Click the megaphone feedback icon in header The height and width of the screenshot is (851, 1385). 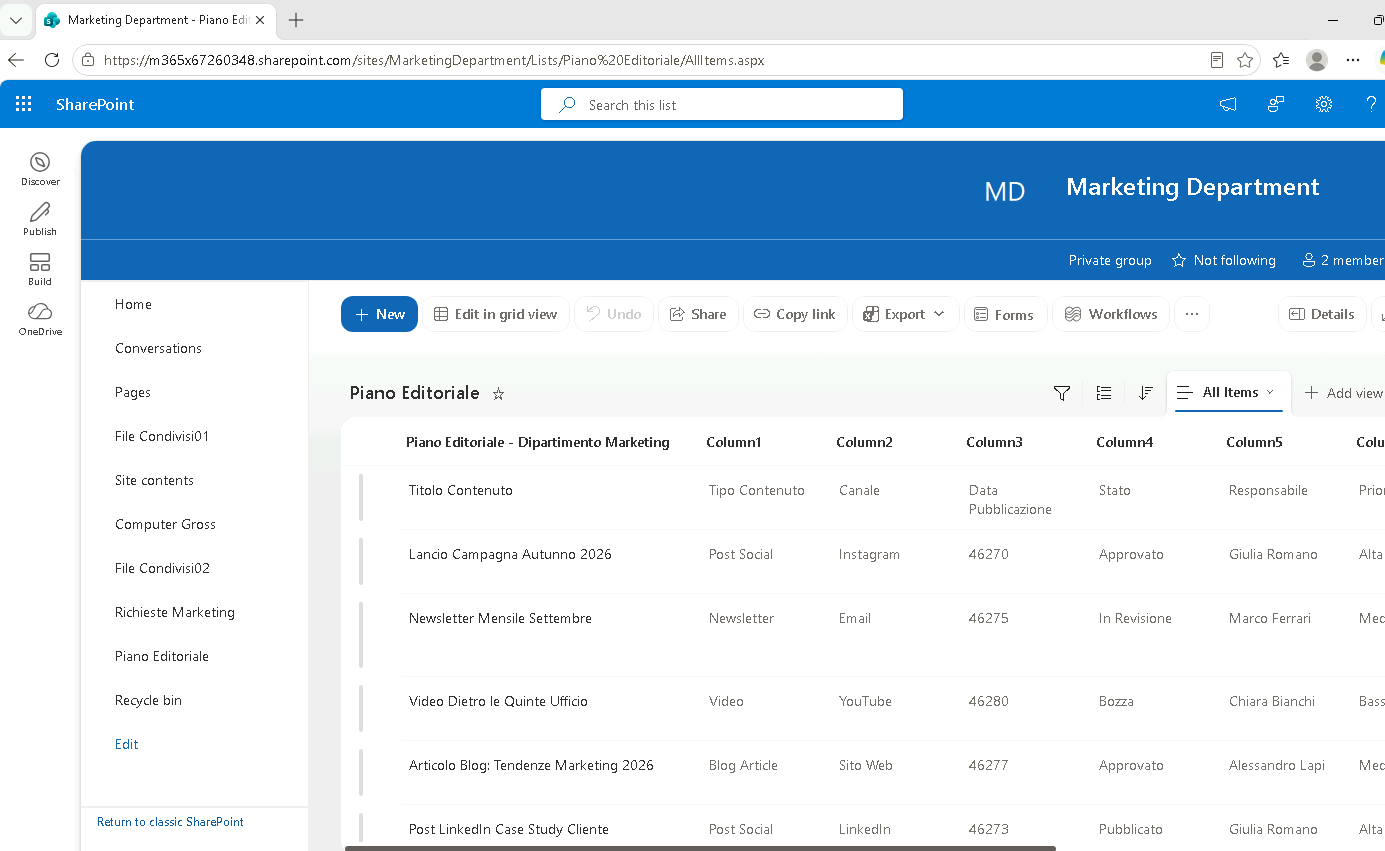click(x=1228, y=104)
